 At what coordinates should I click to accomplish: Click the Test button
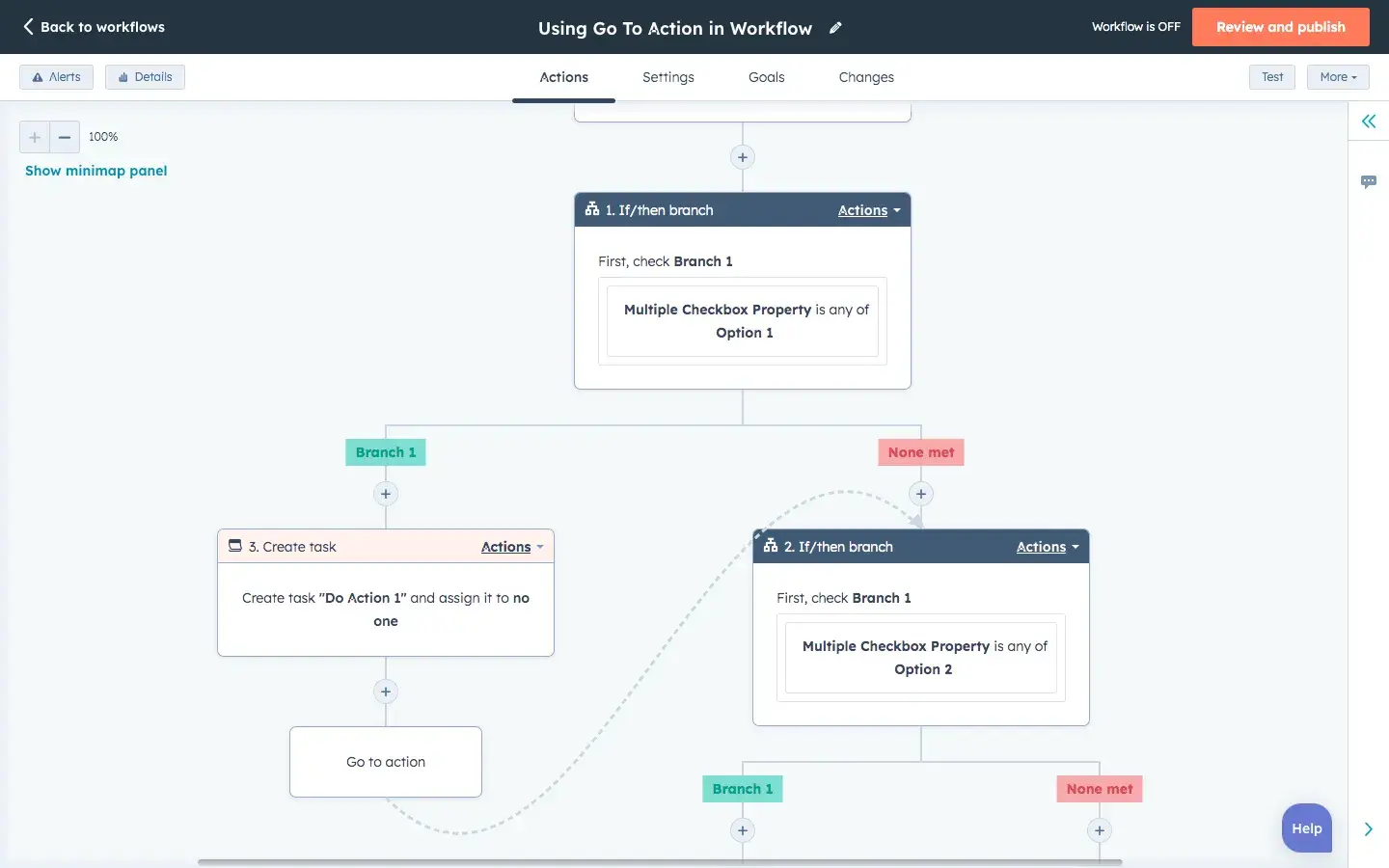1271,76
